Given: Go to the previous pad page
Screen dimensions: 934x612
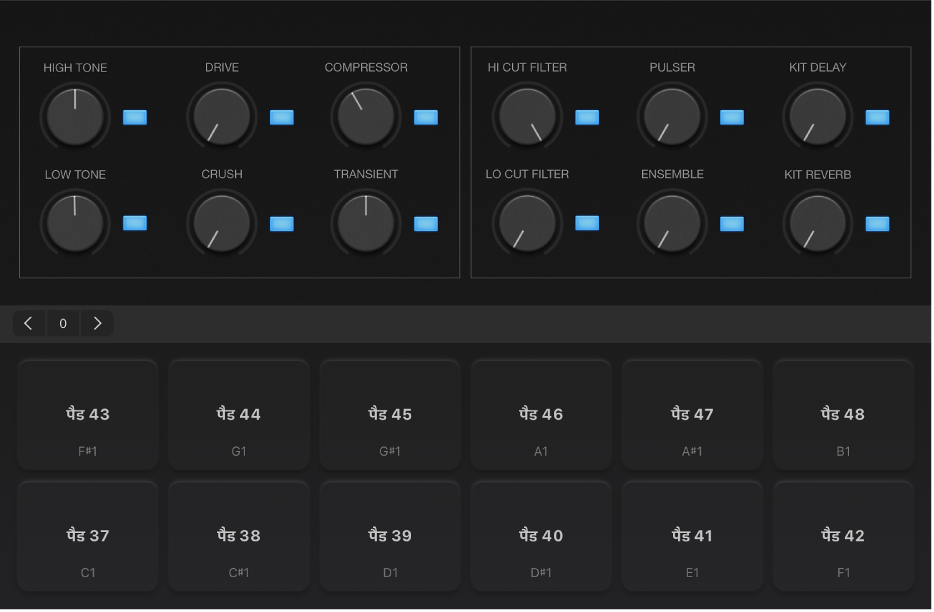Looking at the screenshot, I should 29,324.
